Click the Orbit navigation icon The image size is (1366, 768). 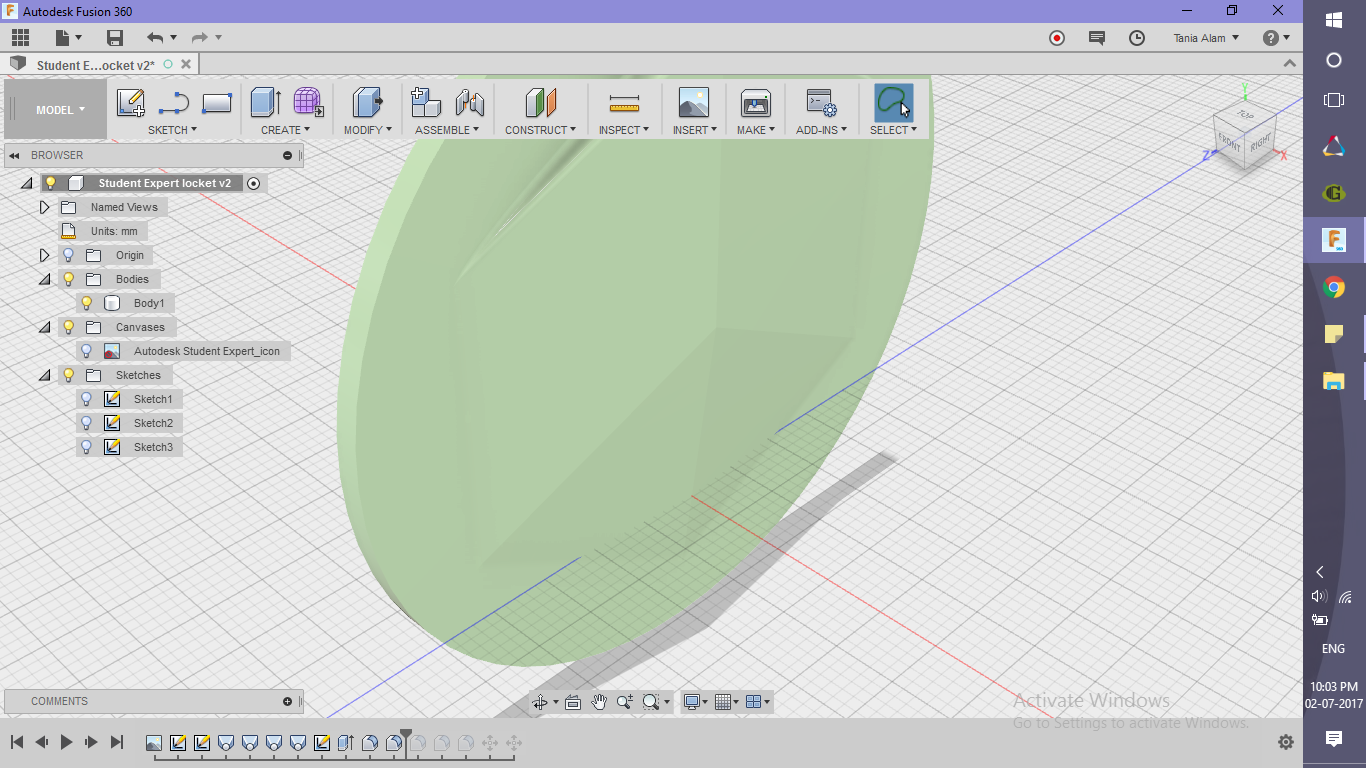(x=540, y=702)
